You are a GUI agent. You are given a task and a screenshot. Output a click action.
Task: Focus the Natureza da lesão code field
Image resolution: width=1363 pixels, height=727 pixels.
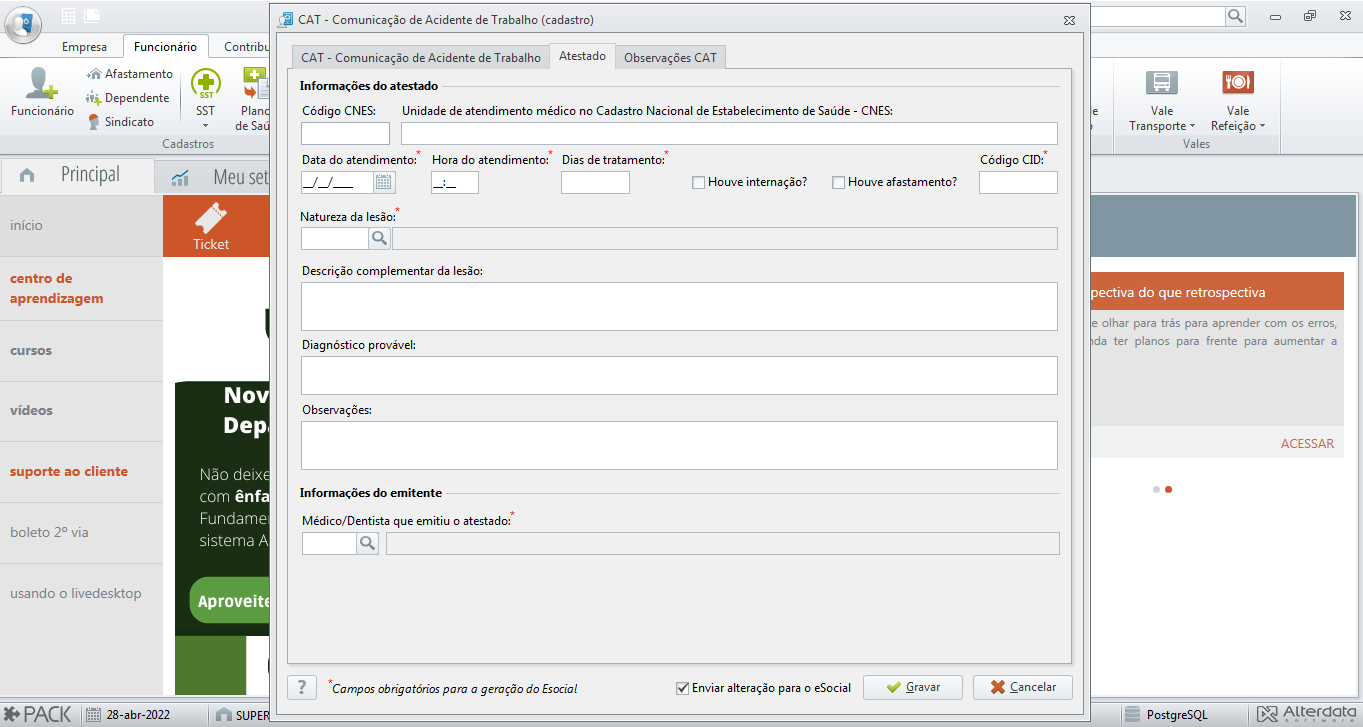click(335, 238)
